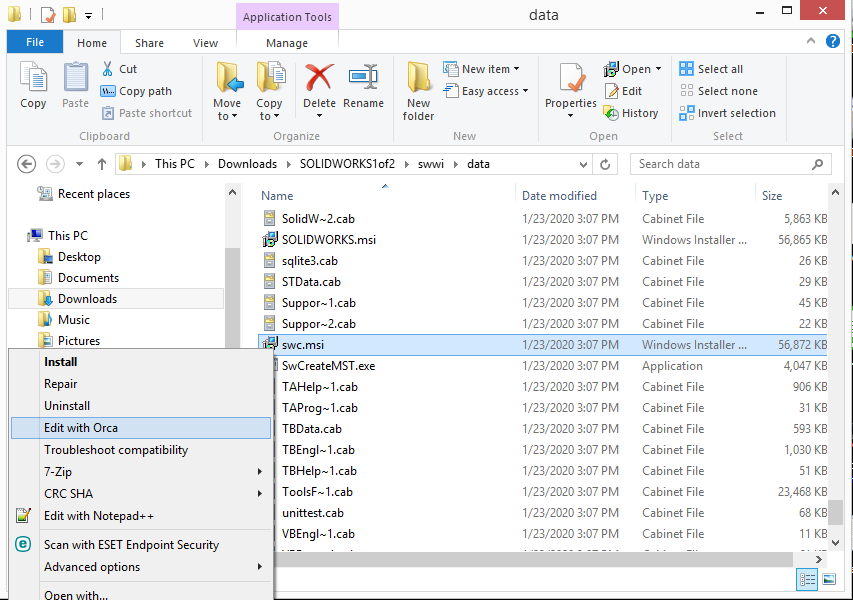The width and height of the screenshot is (853, 600).
Task: Collapse the ribbon with the chevron
Action: pyautogui.click(x=811, y=41)
